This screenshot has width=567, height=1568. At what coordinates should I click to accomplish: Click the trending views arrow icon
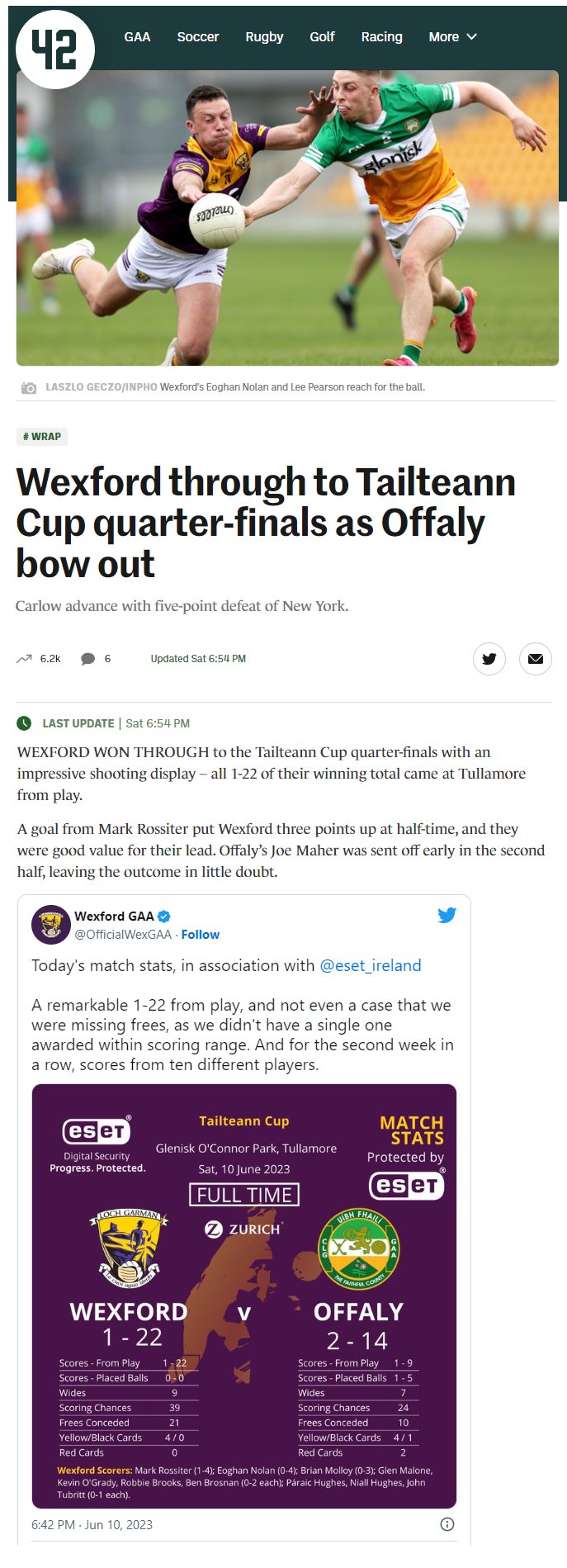pos(24,659)
